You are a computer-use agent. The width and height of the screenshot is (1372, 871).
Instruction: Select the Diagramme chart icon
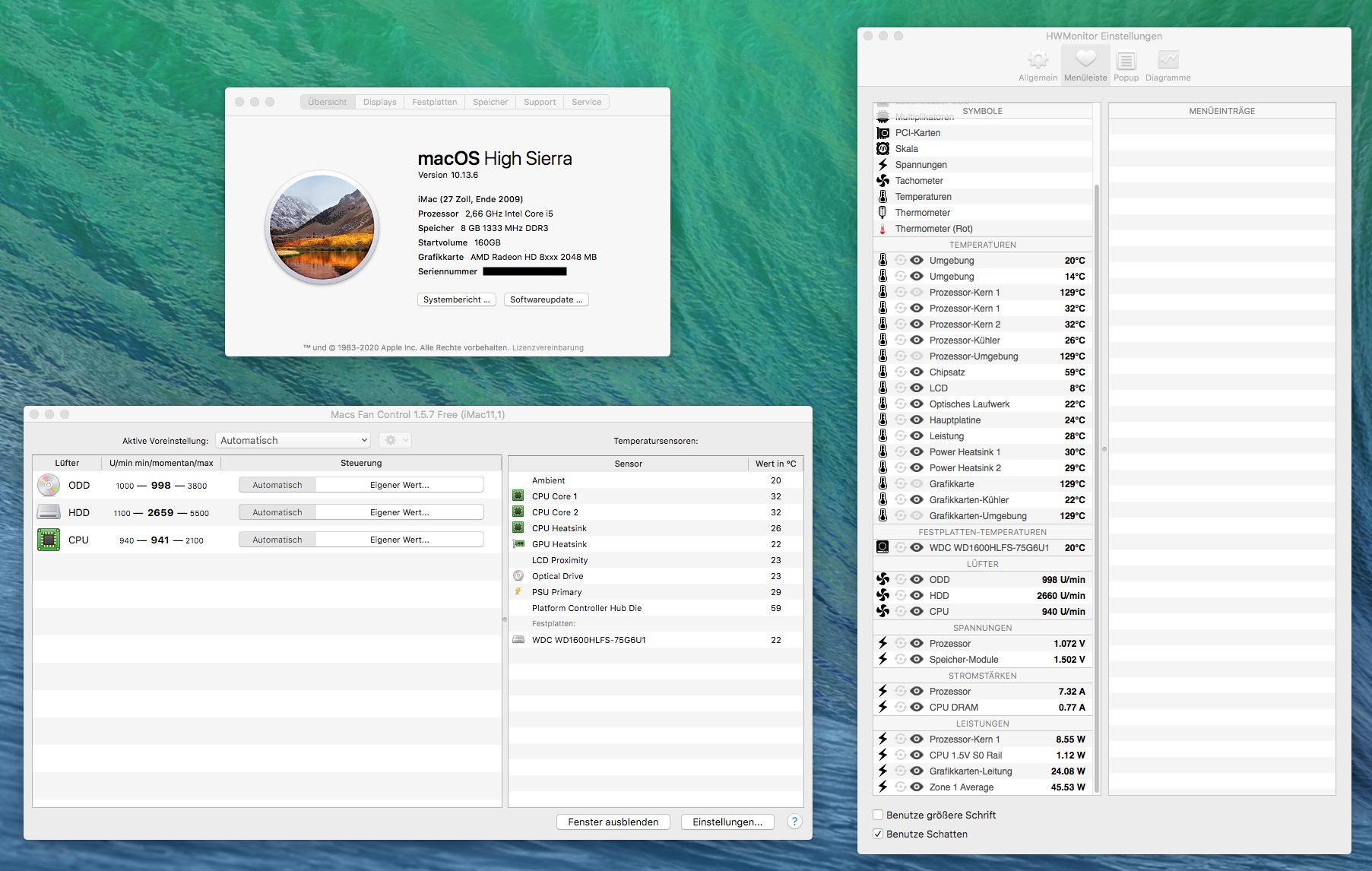(1168, 60)
